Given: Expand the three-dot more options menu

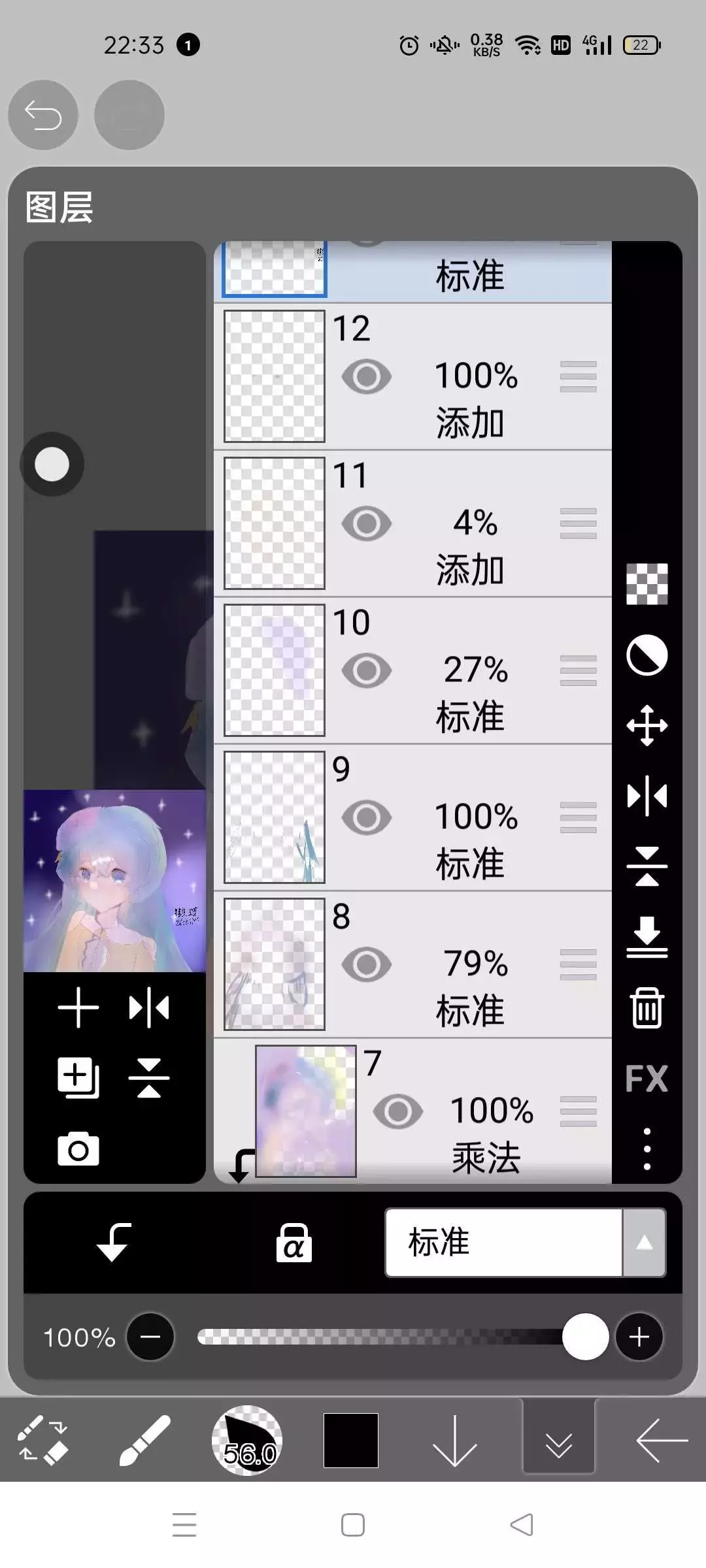Looking at the screenshot, I should coord(647,1149).
